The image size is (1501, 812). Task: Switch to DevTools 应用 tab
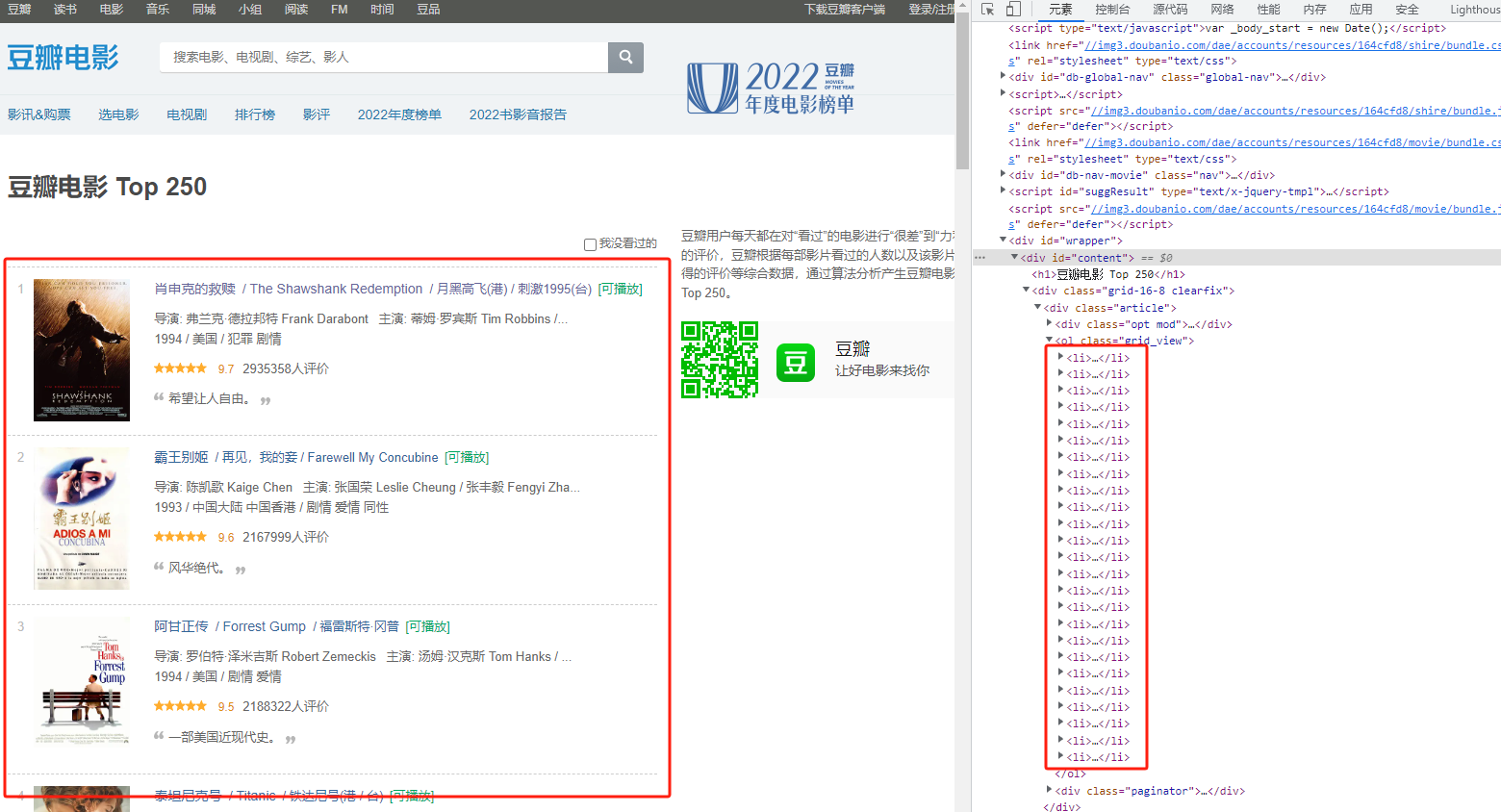[1361, 10]
